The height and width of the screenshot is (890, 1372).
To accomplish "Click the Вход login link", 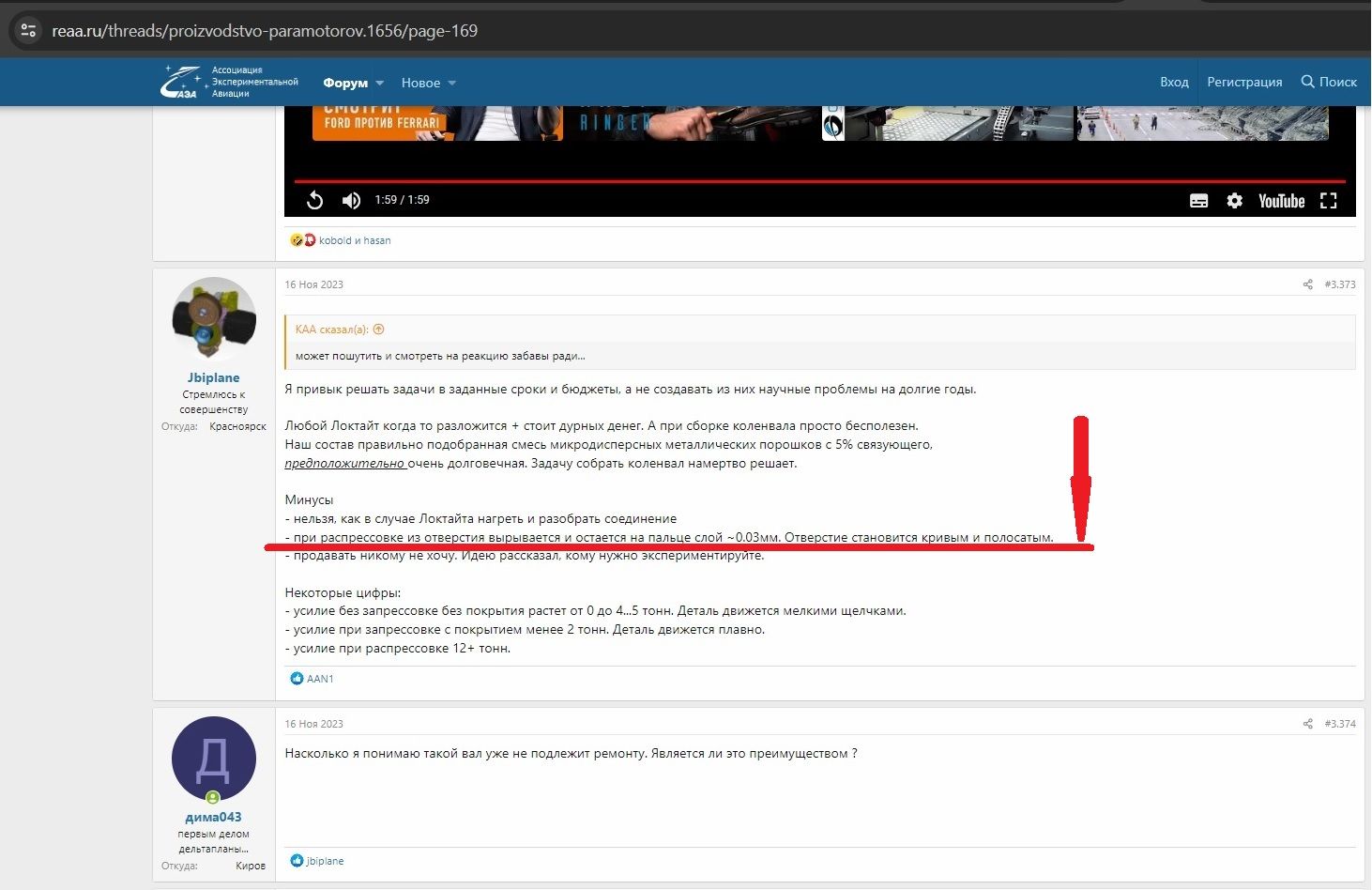I will click(x=1173, y=82).
